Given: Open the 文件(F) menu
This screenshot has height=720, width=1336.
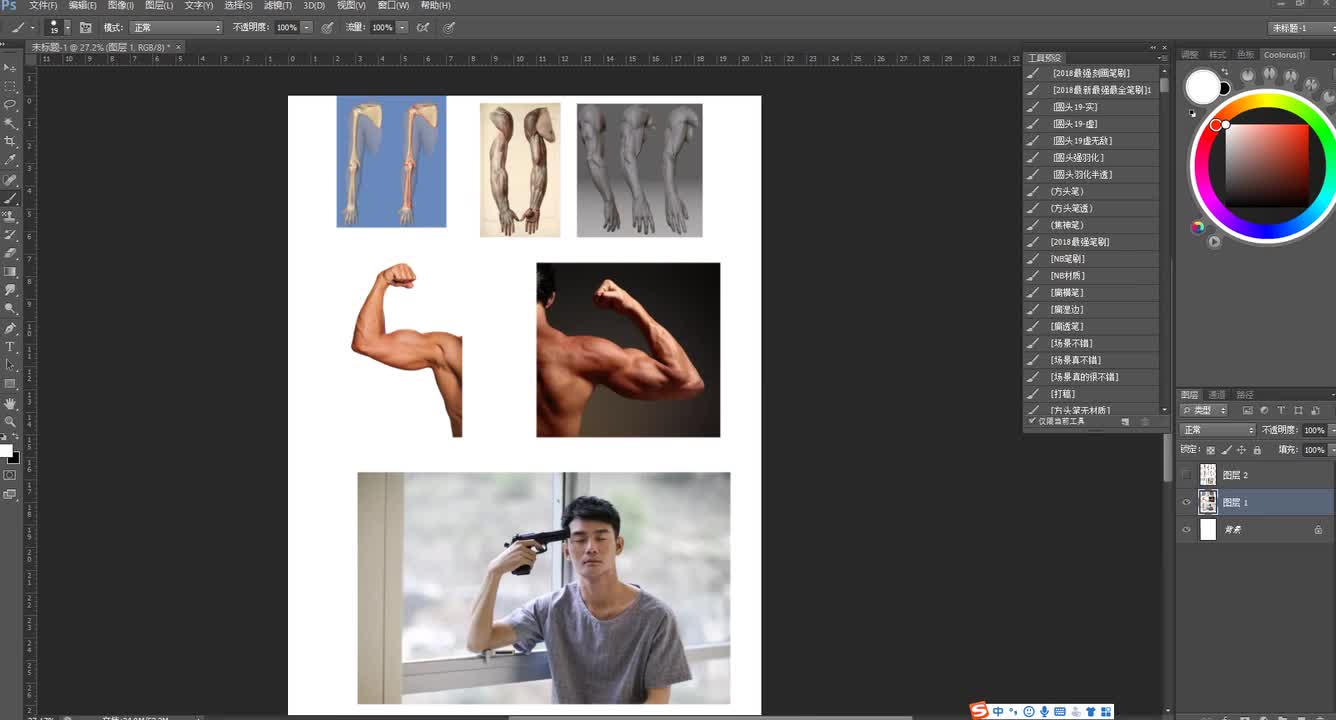Looking at the screenshot, I should (x=43, y=6).
